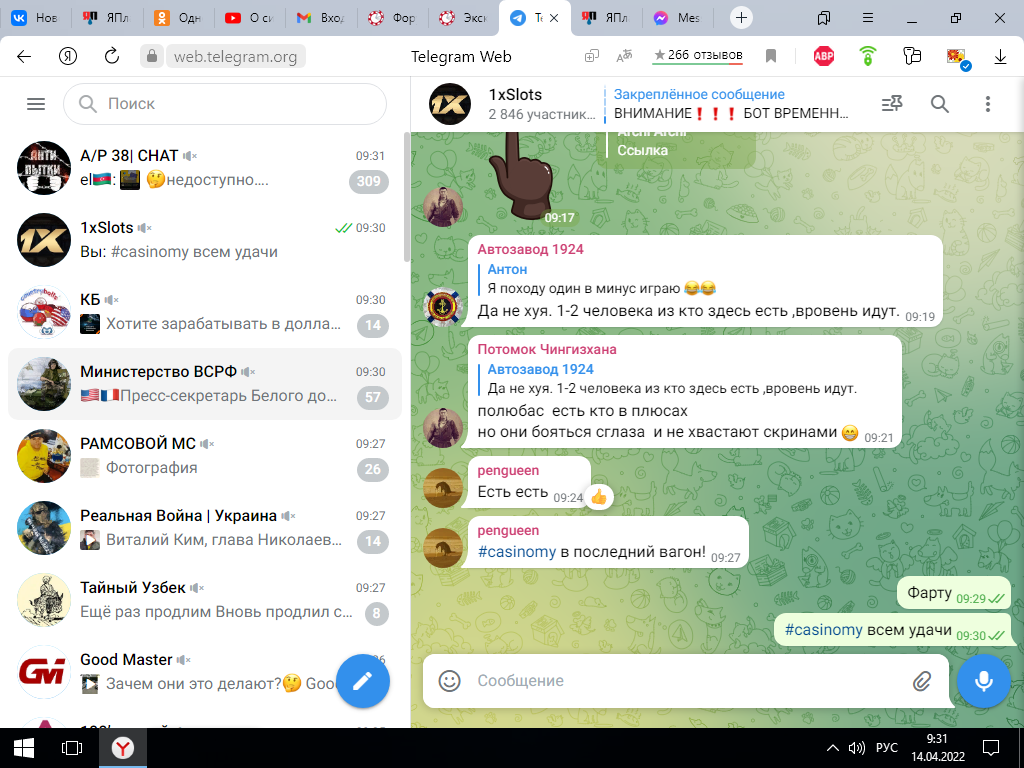Open the AdBlock Plus extension
Screen dimensions: 1024x768
[x=824, y=56]
